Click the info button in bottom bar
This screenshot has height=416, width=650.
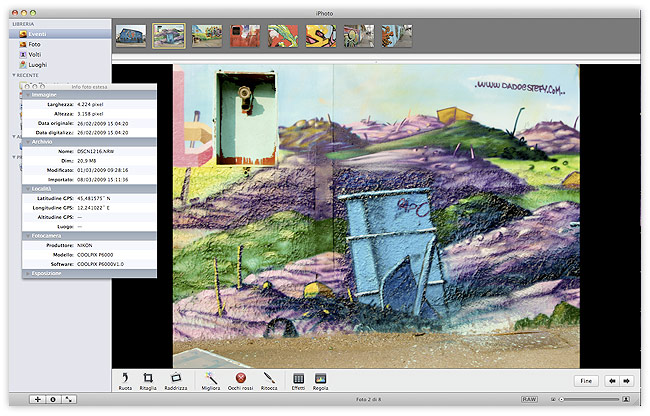pyautogui.click(x=53, y=399)
